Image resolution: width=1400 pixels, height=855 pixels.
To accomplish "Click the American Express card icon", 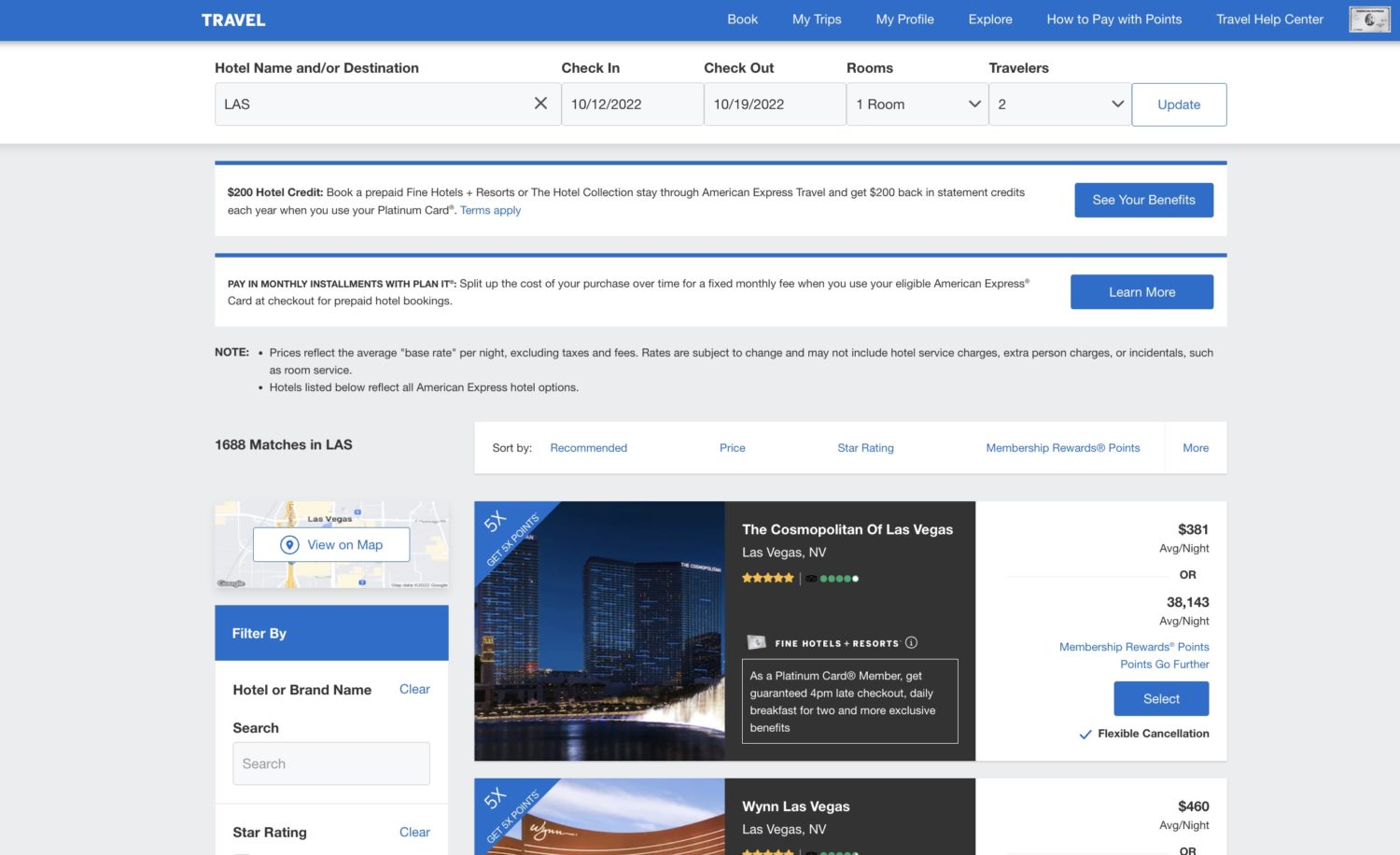I will (x=1368, y=19).
